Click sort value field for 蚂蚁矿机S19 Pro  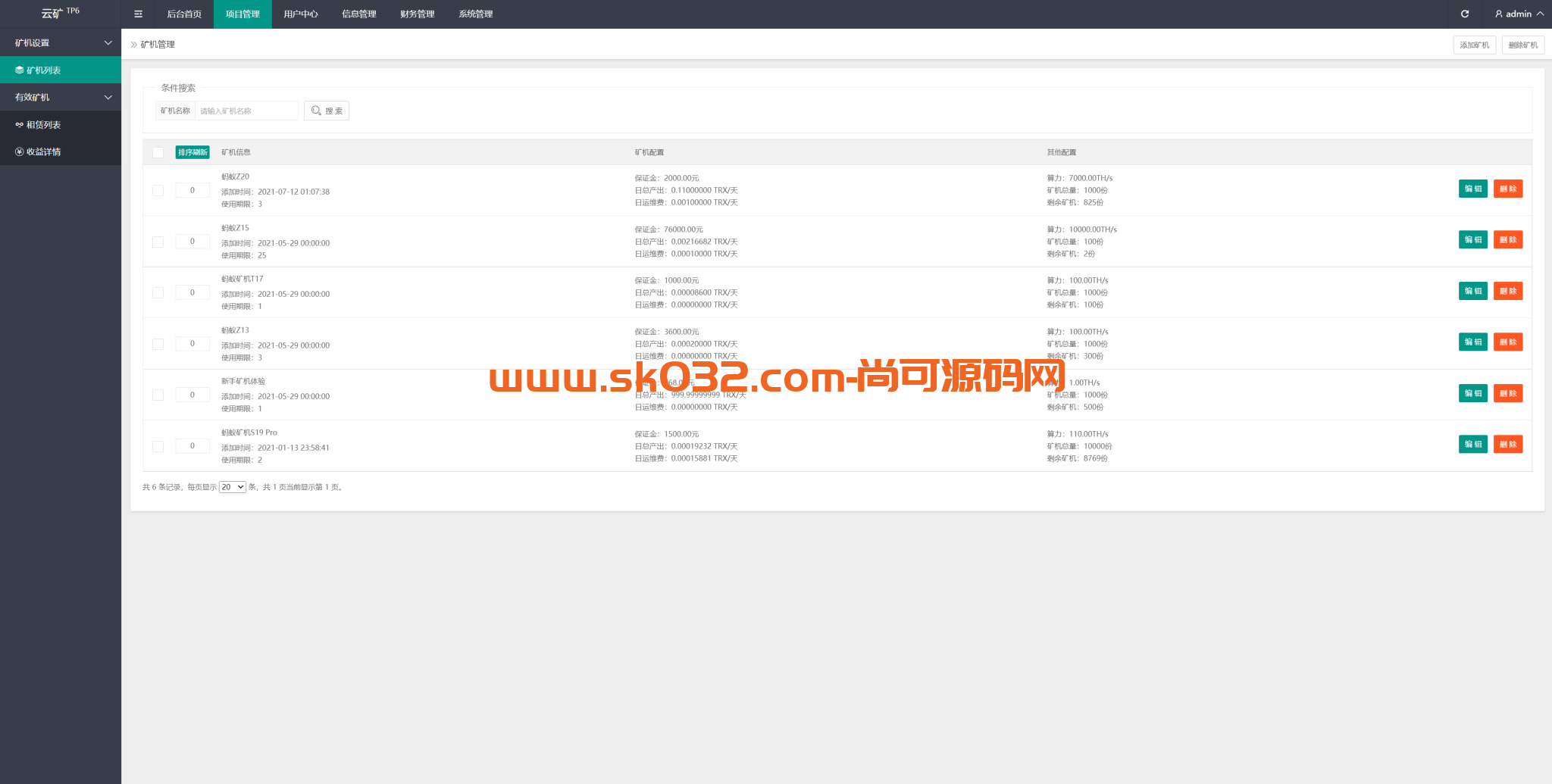192,445
